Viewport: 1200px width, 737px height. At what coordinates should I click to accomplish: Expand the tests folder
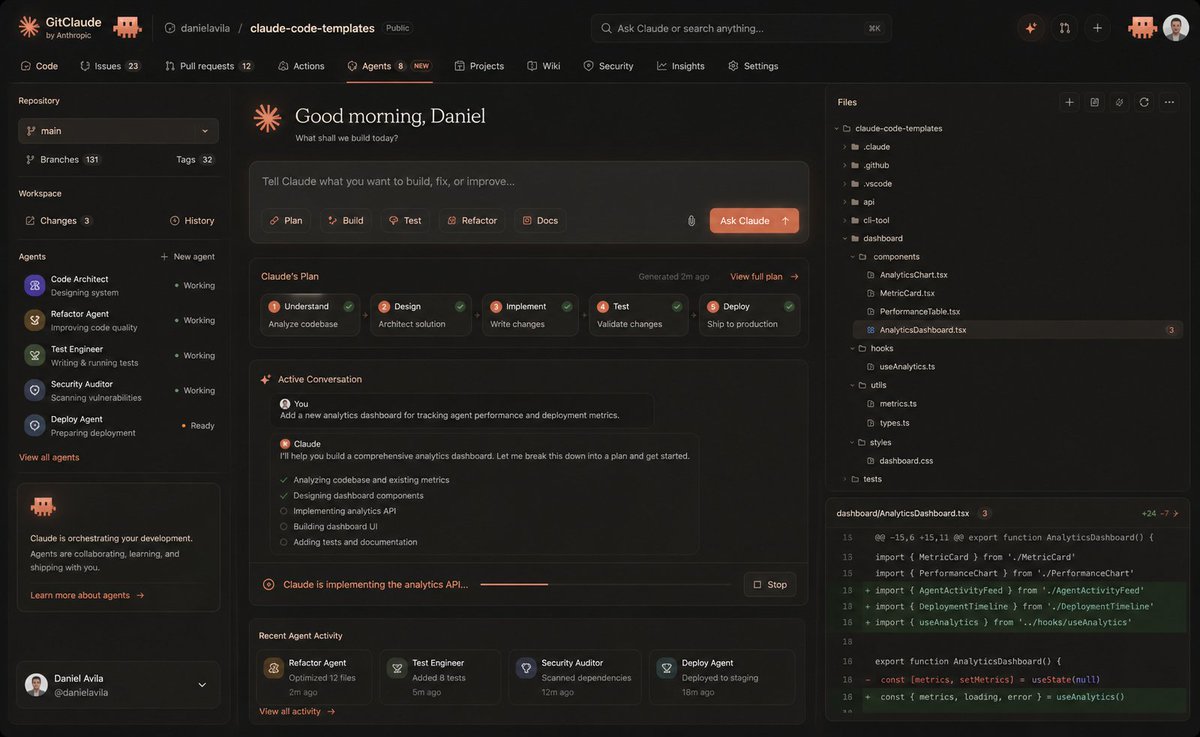coord(844,479)
